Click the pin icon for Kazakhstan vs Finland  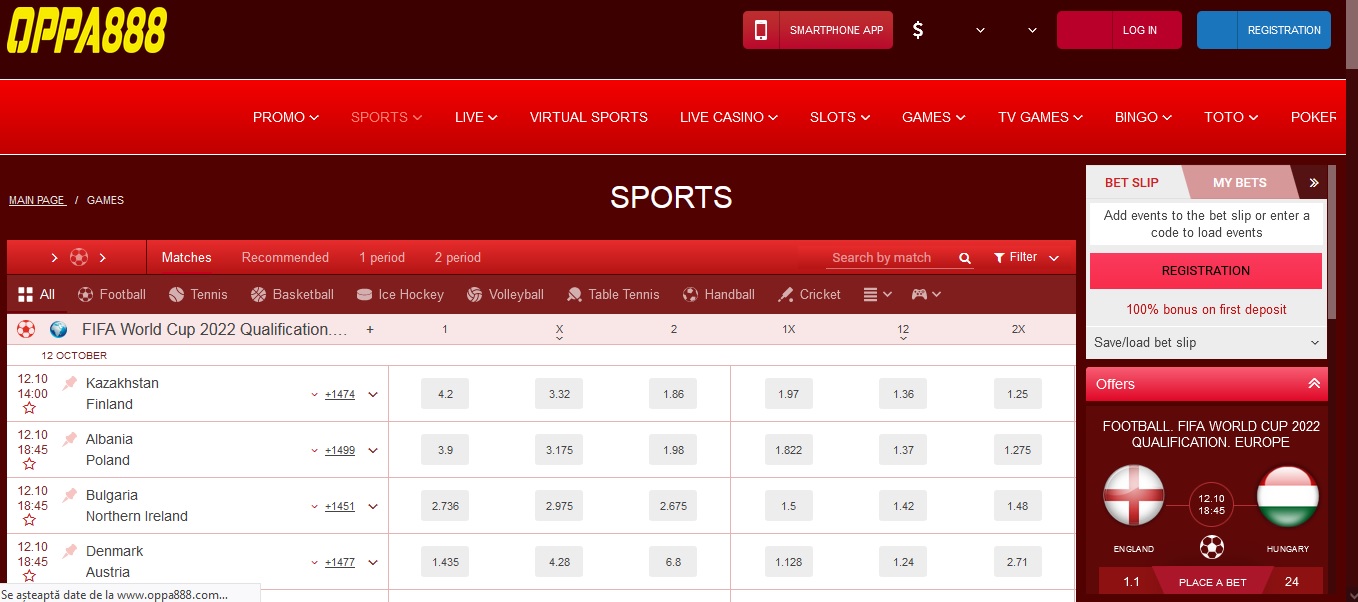click(70, 383)
